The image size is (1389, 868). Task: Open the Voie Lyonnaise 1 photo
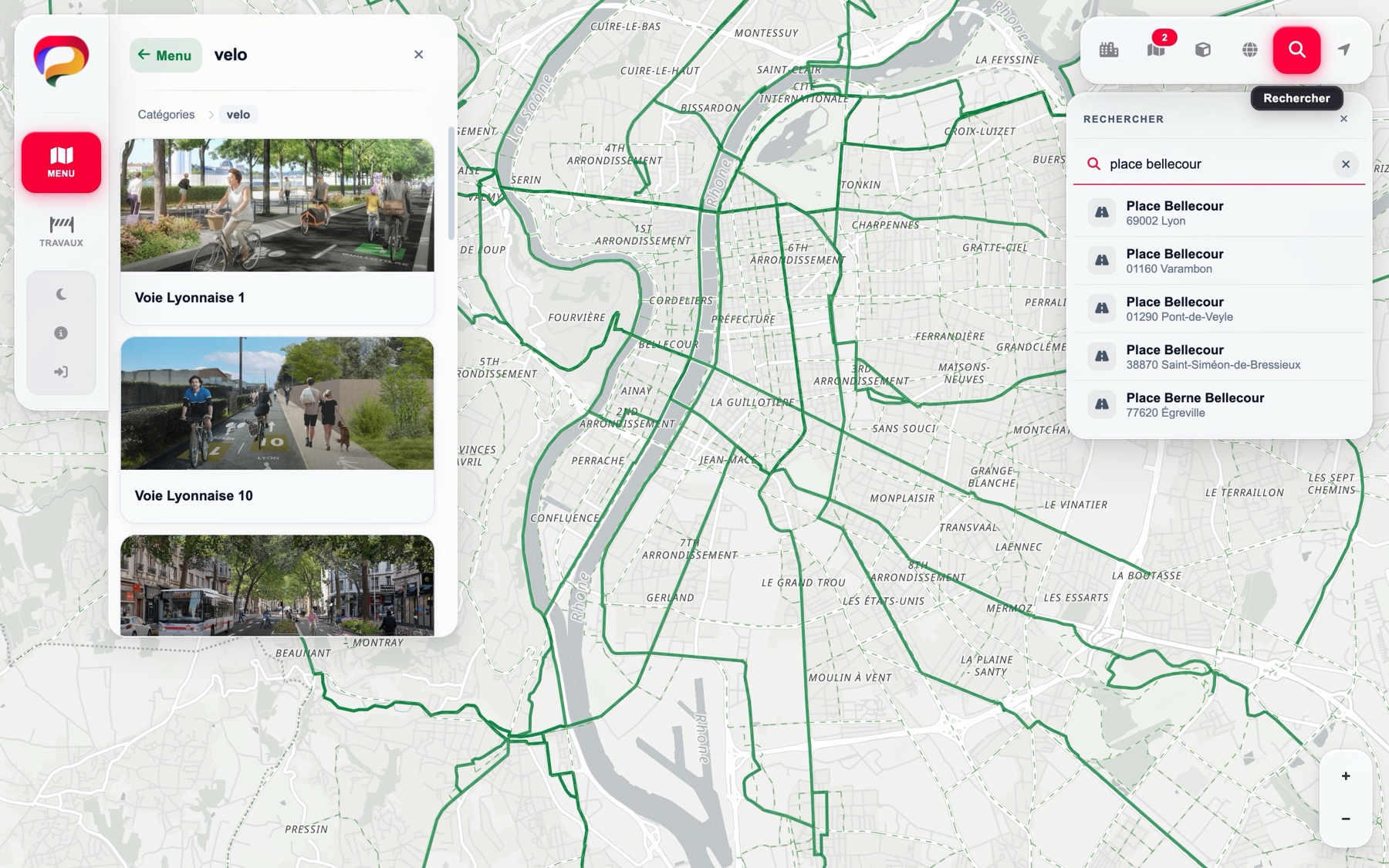(277, 205)
